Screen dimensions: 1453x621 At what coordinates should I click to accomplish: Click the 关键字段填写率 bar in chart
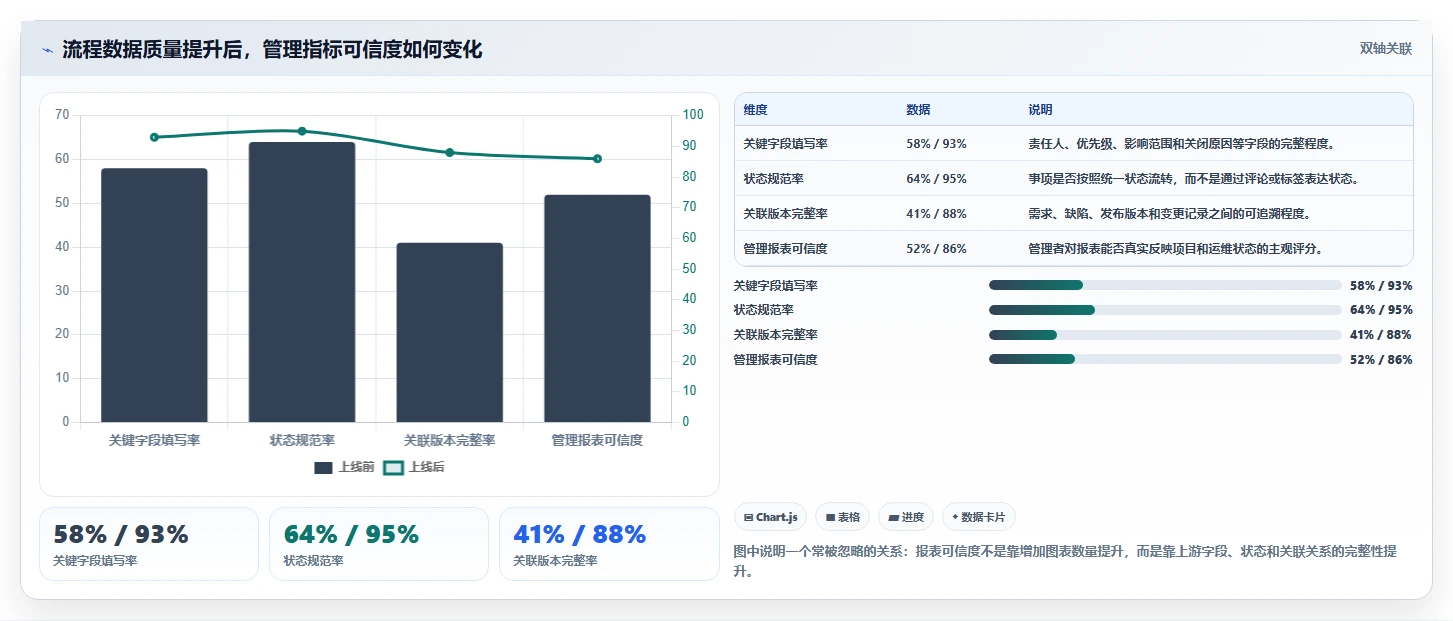pyautogui.click(x=154, y=295)
